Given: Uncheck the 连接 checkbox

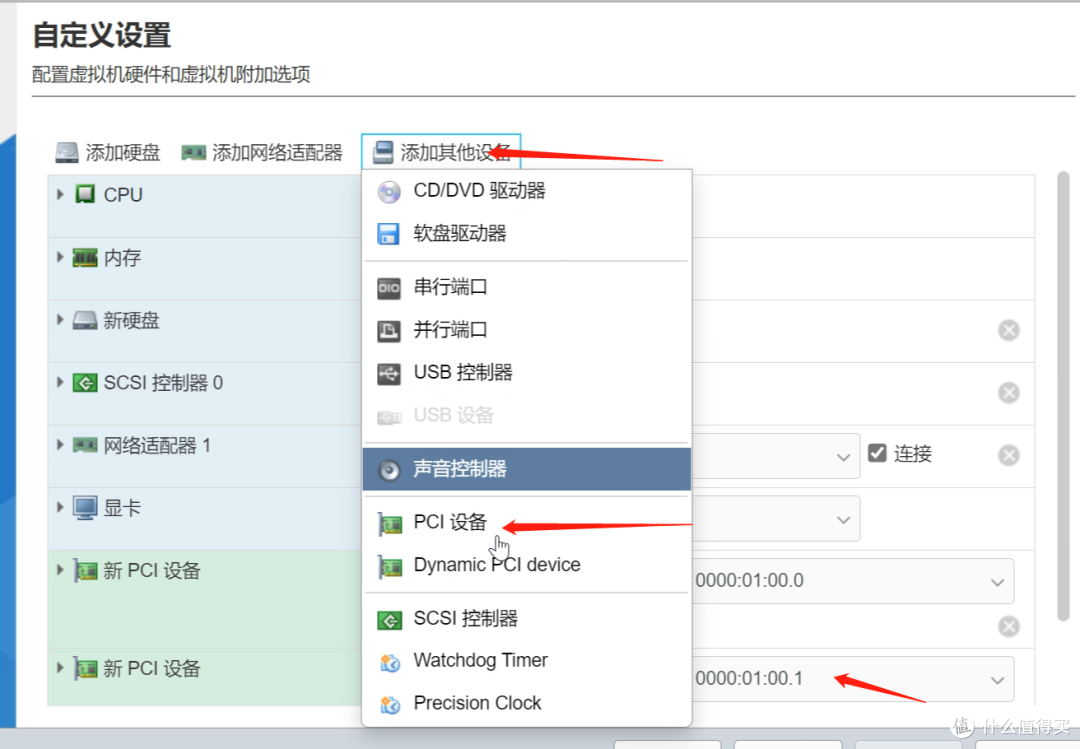Looking at the screenshot, I should (877, 453).
